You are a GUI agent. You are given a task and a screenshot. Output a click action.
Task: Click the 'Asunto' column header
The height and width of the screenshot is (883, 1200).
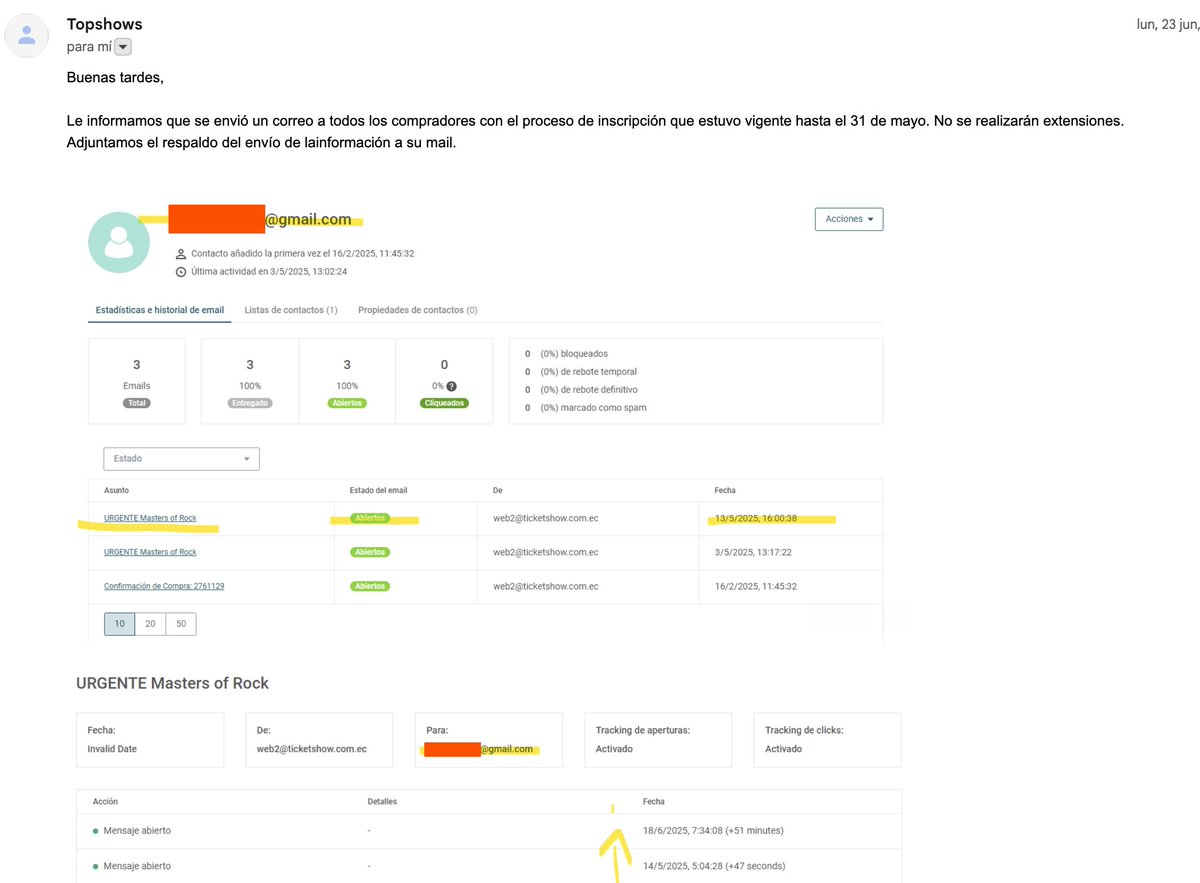pyautogui.click(x=116, y=490)
